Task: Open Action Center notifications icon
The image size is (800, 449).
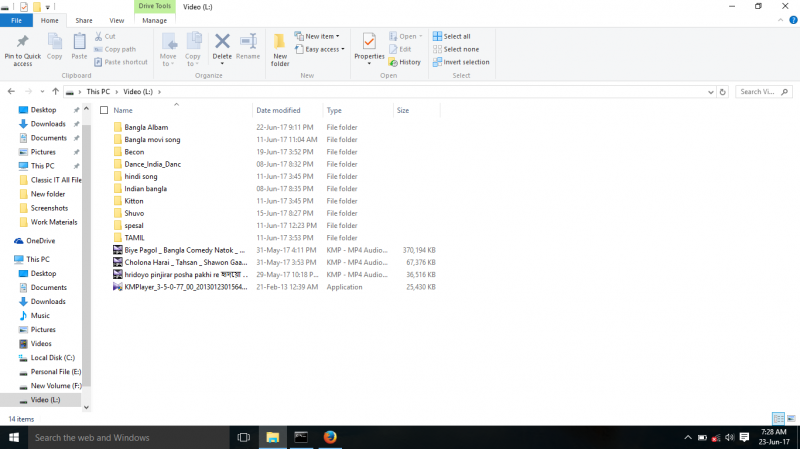Action: click(744, 437)
